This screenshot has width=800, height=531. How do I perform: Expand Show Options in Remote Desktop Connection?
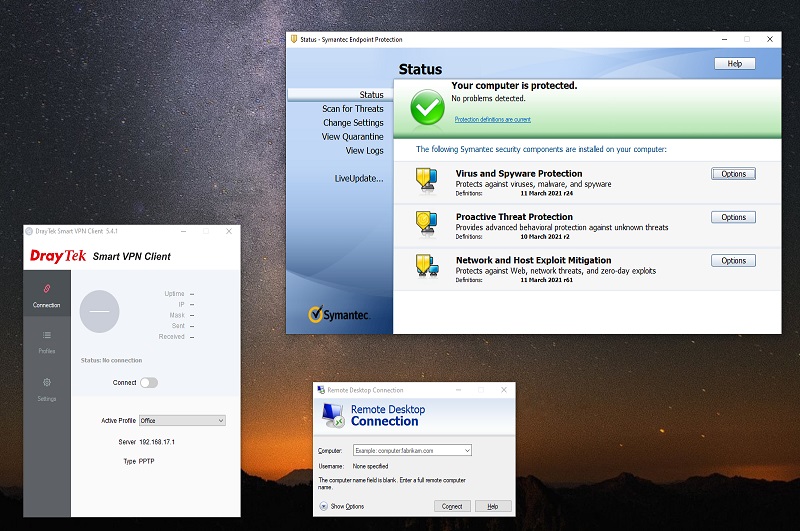click(x=342, y=506)
